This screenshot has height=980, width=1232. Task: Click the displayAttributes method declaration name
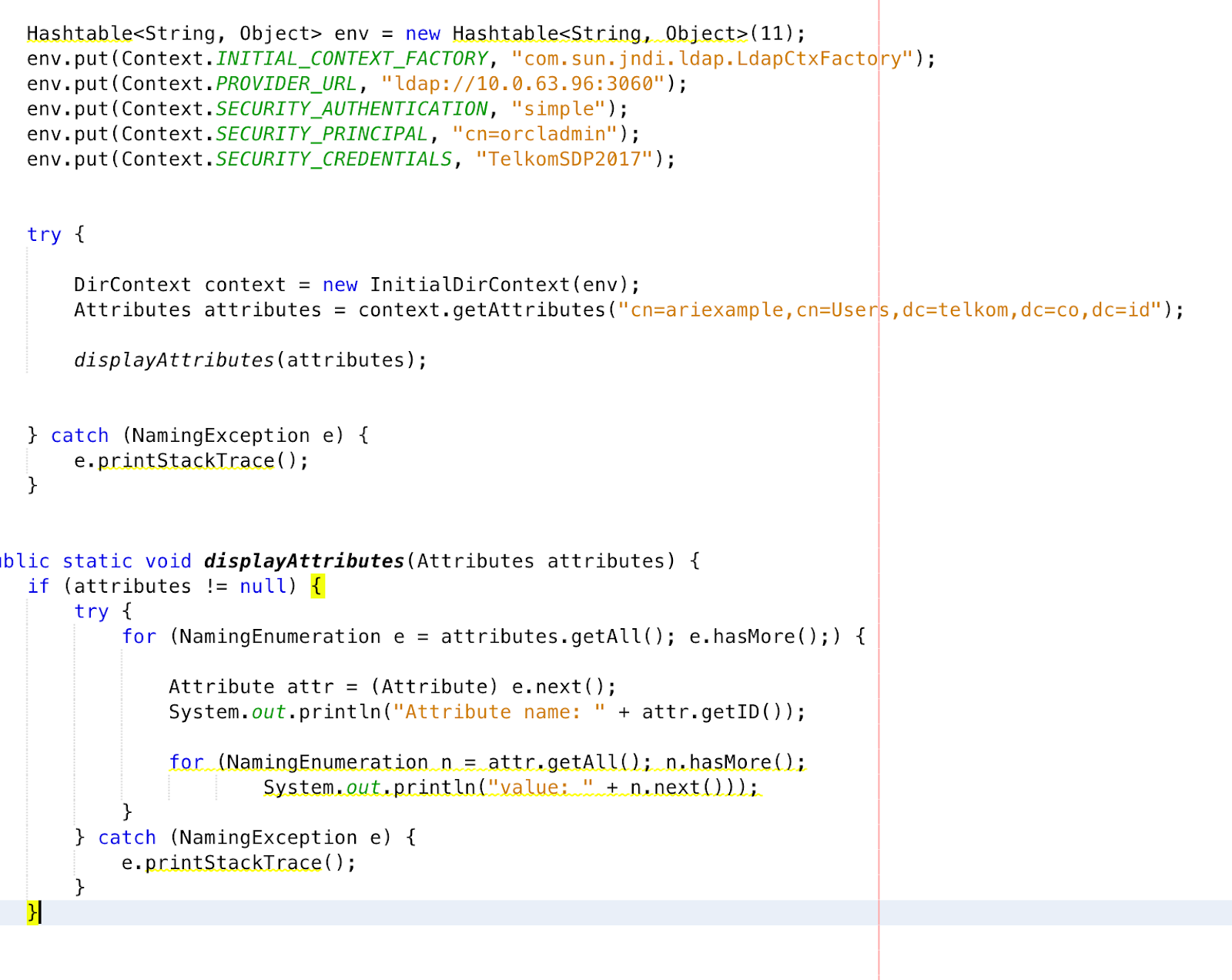303,560
